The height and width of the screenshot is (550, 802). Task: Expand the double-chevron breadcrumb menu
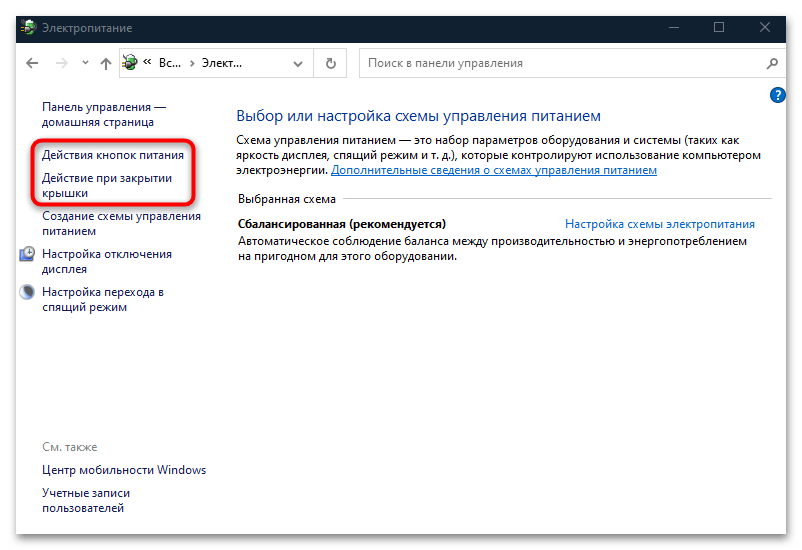148,63
